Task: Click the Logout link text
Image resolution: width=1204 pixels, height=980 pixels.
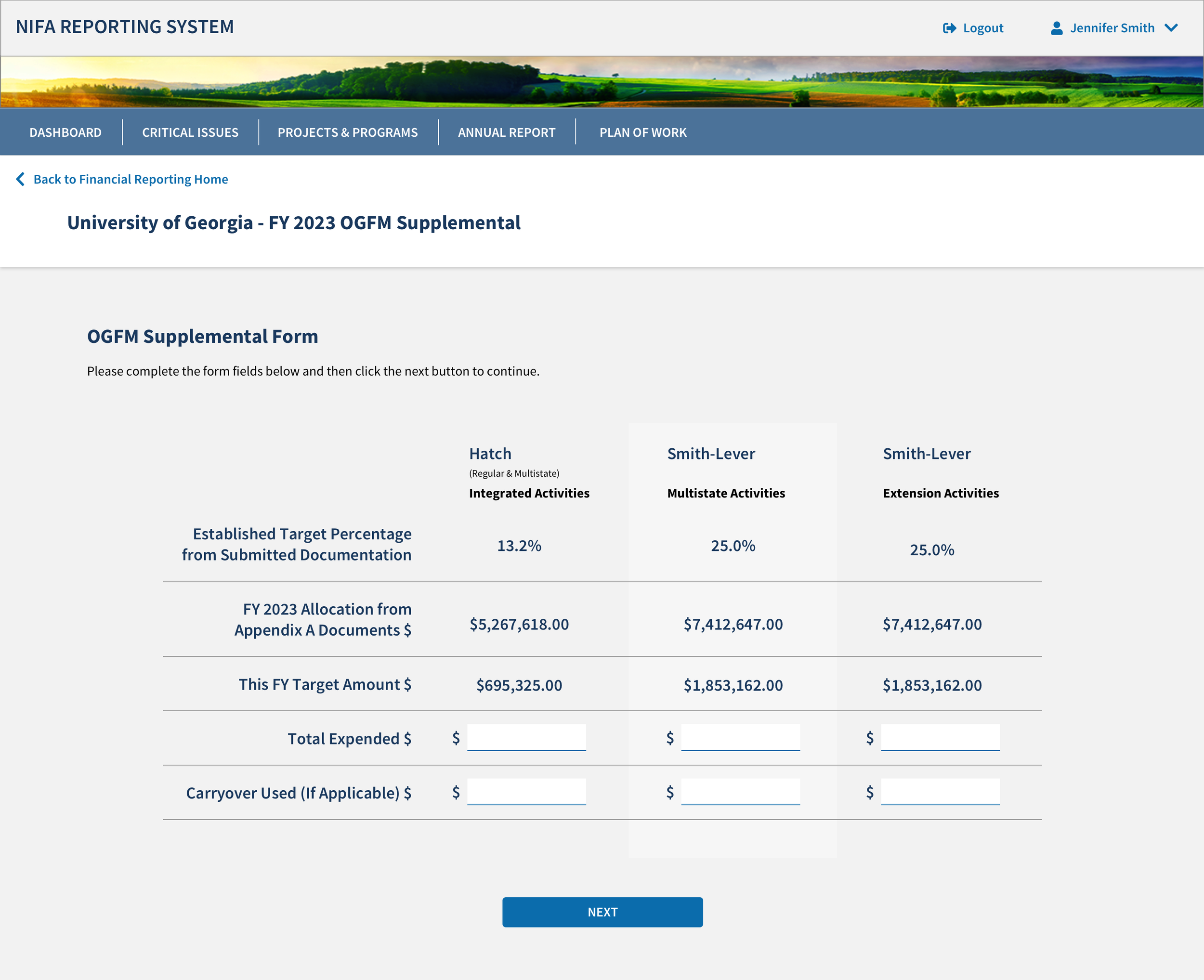Action: pos(983,28)
